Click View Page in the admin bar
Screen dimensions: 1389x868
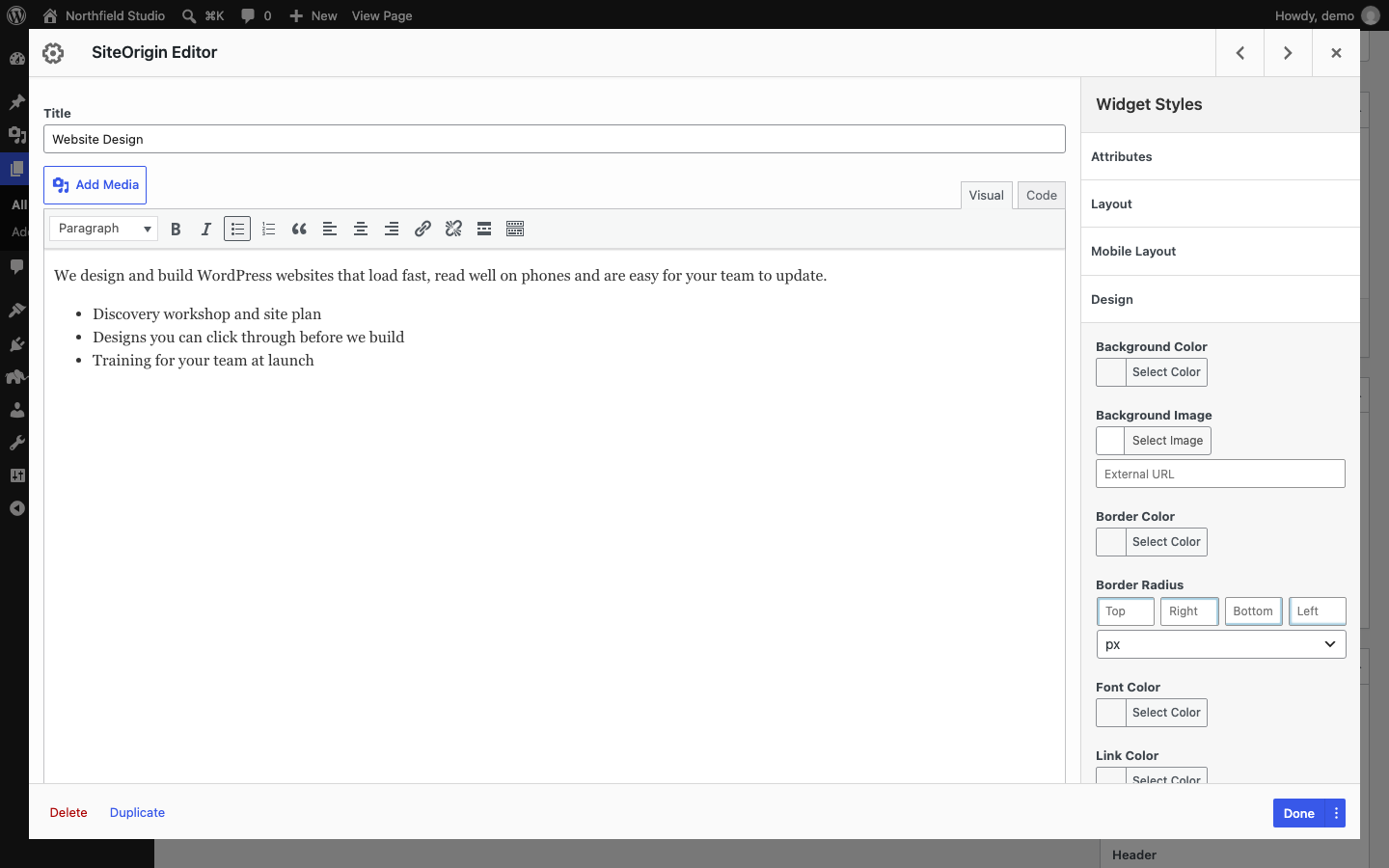click(382, 15)
